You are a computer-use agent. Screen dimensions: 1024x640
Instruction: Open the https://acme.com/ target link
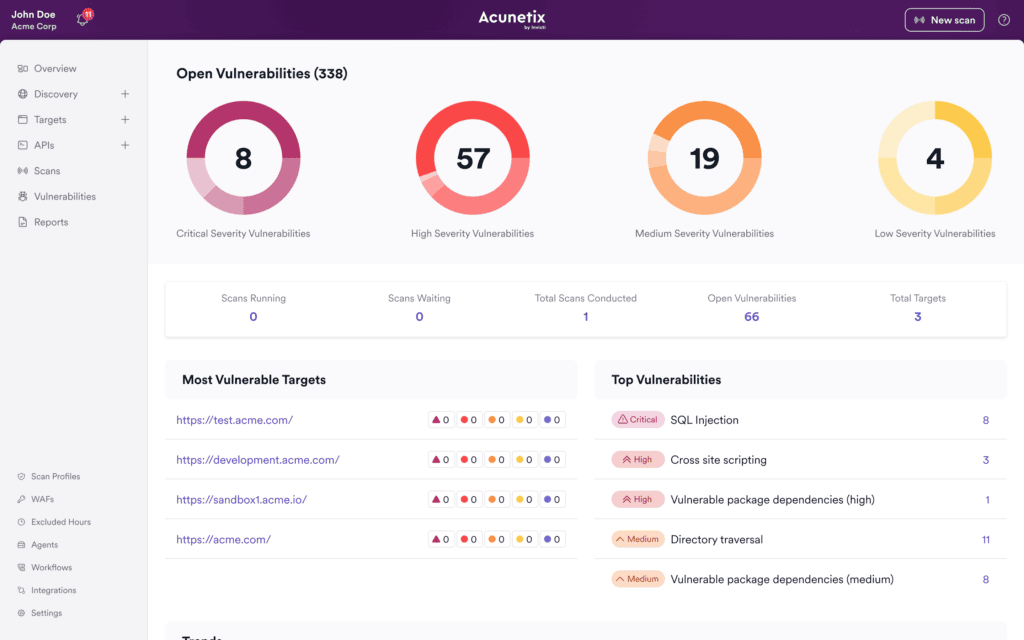pyautogui.click(x=223, y=539)
